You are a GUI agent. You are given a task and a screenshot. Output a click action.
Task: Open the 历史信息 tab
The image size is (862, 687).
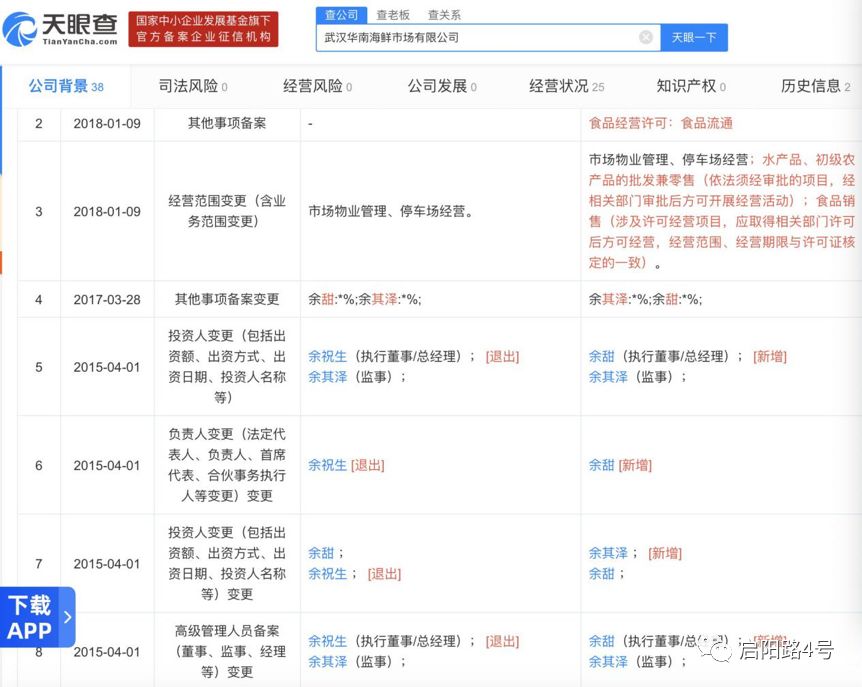click(x=816, y=86)
